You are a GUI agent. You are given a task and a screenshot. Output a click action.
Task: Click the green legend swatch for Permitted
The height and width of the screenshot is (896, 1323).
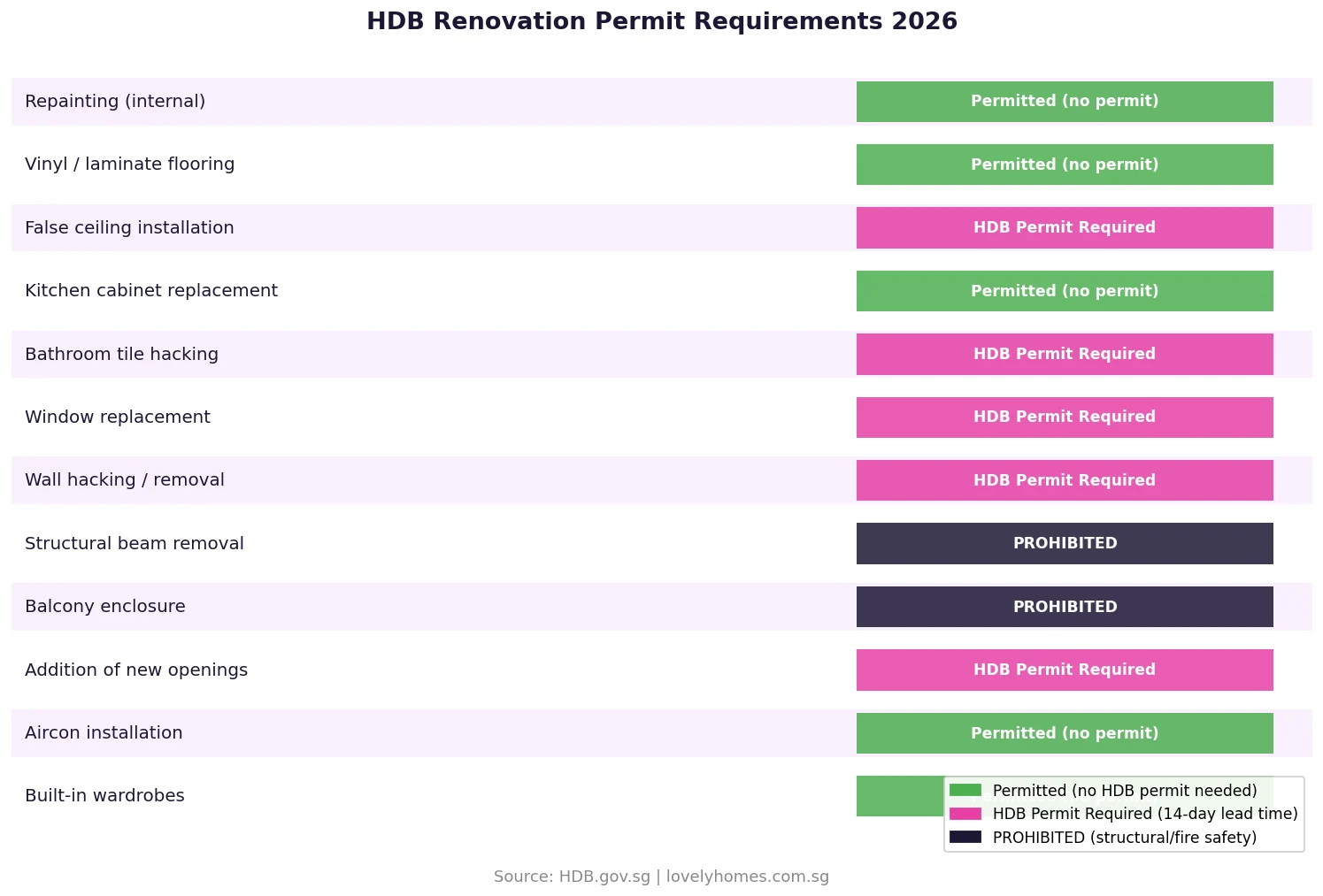965,791
